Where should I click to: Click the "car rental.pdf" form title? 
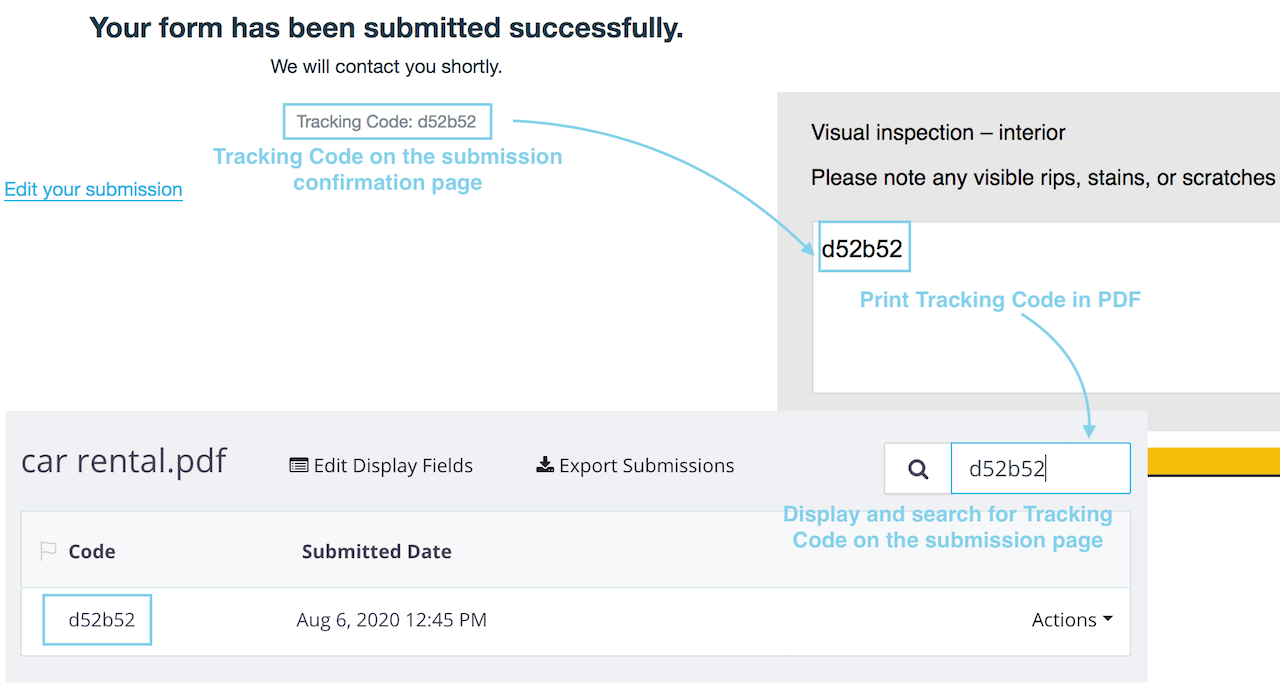124,462
